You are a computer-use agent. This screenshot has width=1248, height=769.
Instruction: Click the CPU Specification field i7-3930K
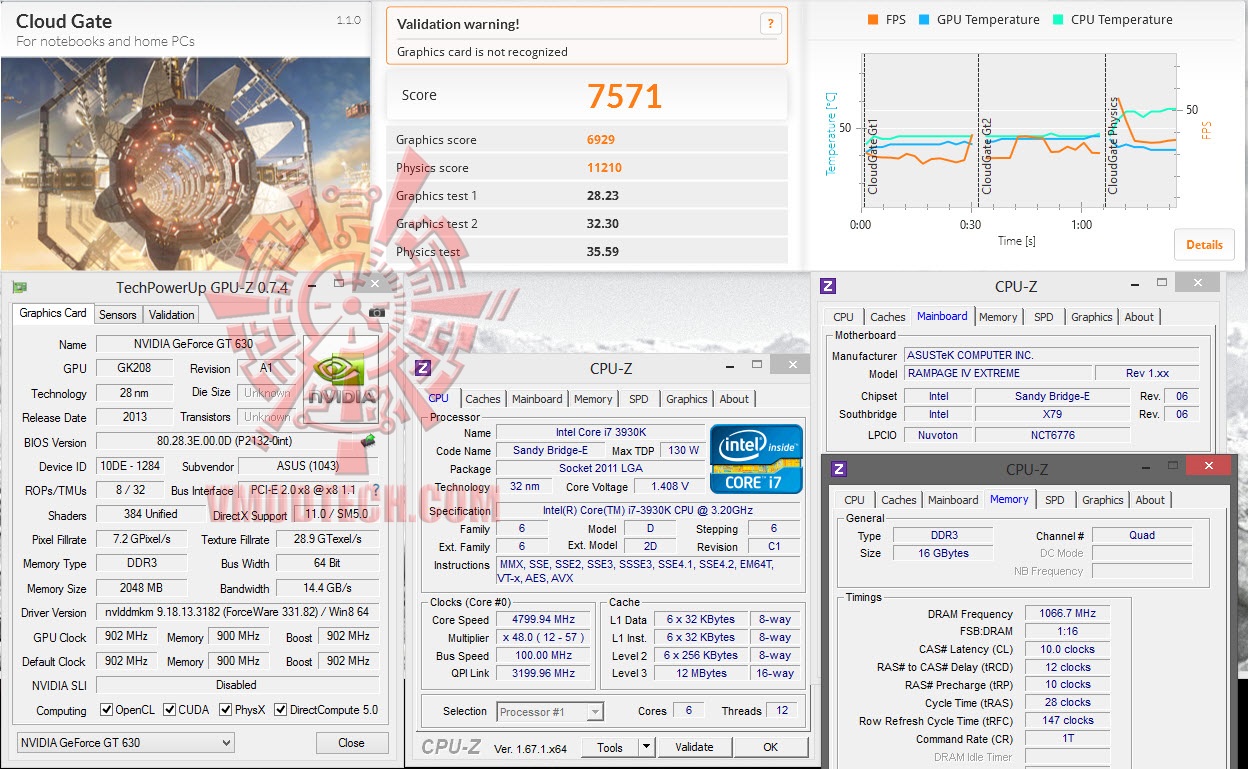pos(648,510)
